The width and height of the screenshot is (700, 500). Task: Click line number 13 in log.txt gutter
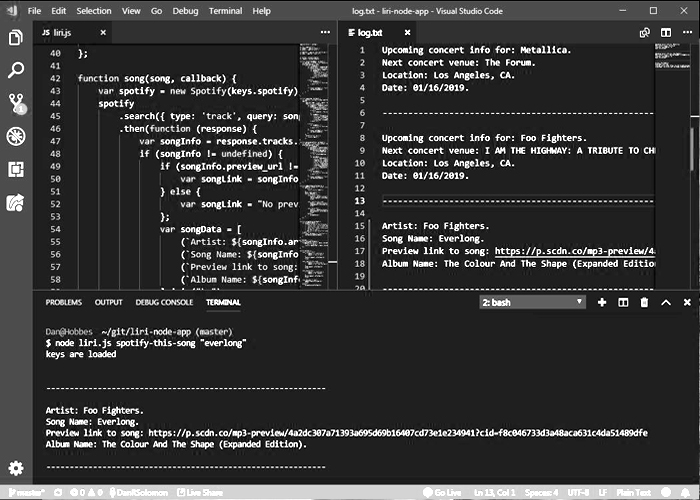pos(360,200)
